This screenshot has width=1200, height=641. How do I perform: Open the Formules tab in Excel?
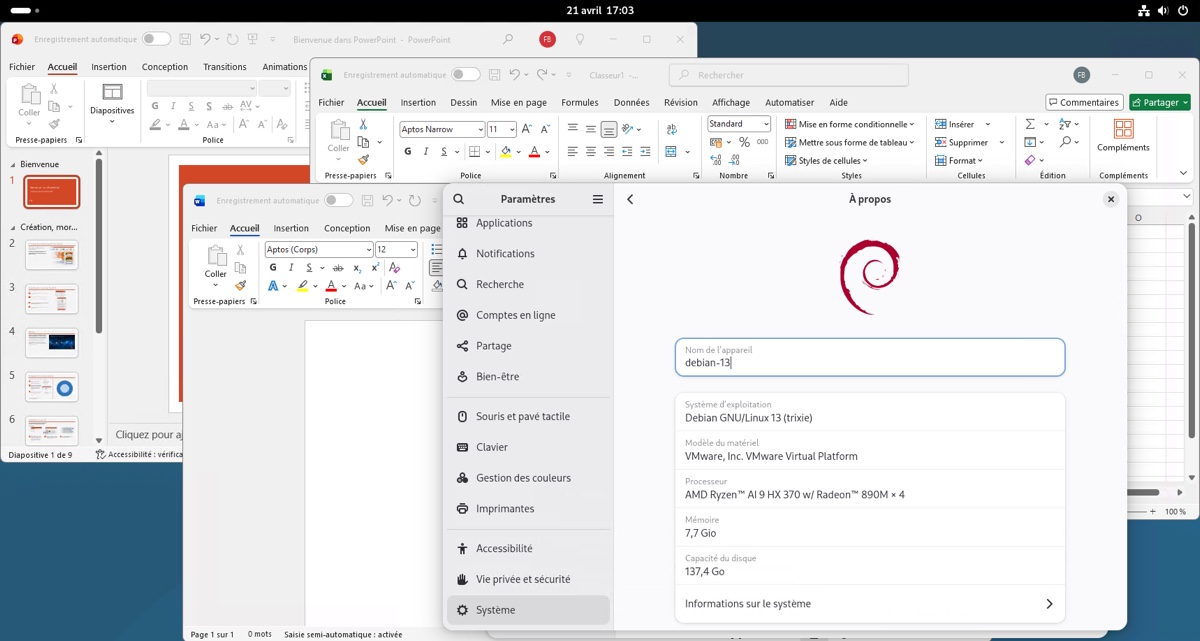(x=579, y=102)
